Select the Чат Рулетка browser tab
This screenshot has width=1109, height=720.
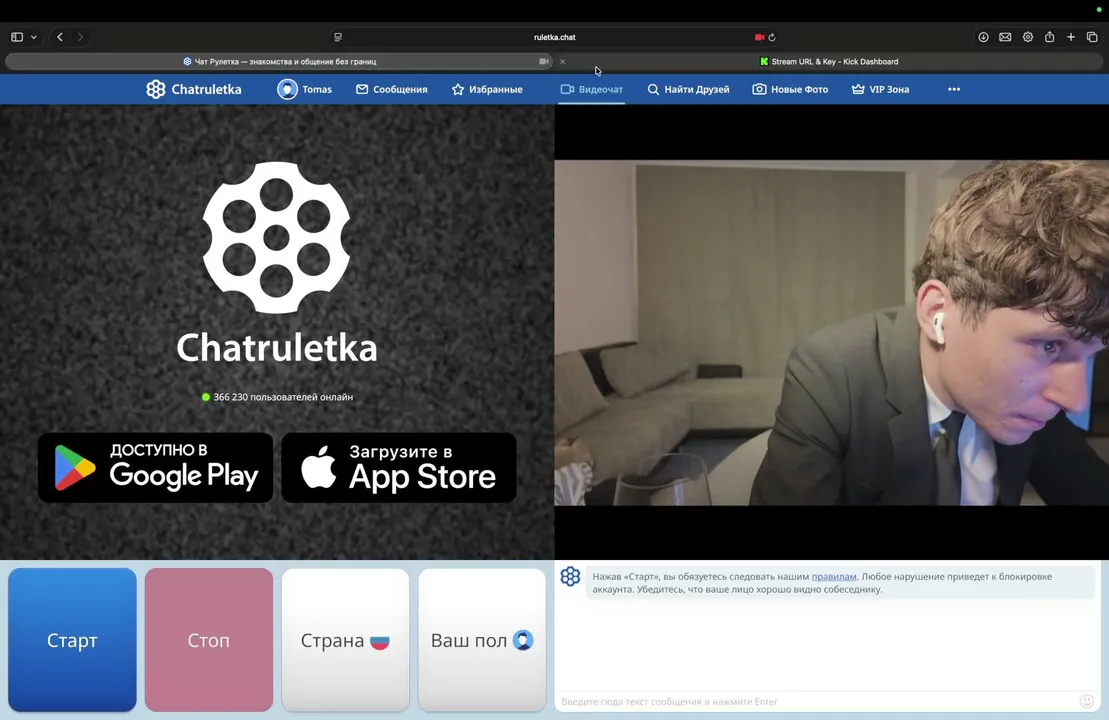(279, 62)
